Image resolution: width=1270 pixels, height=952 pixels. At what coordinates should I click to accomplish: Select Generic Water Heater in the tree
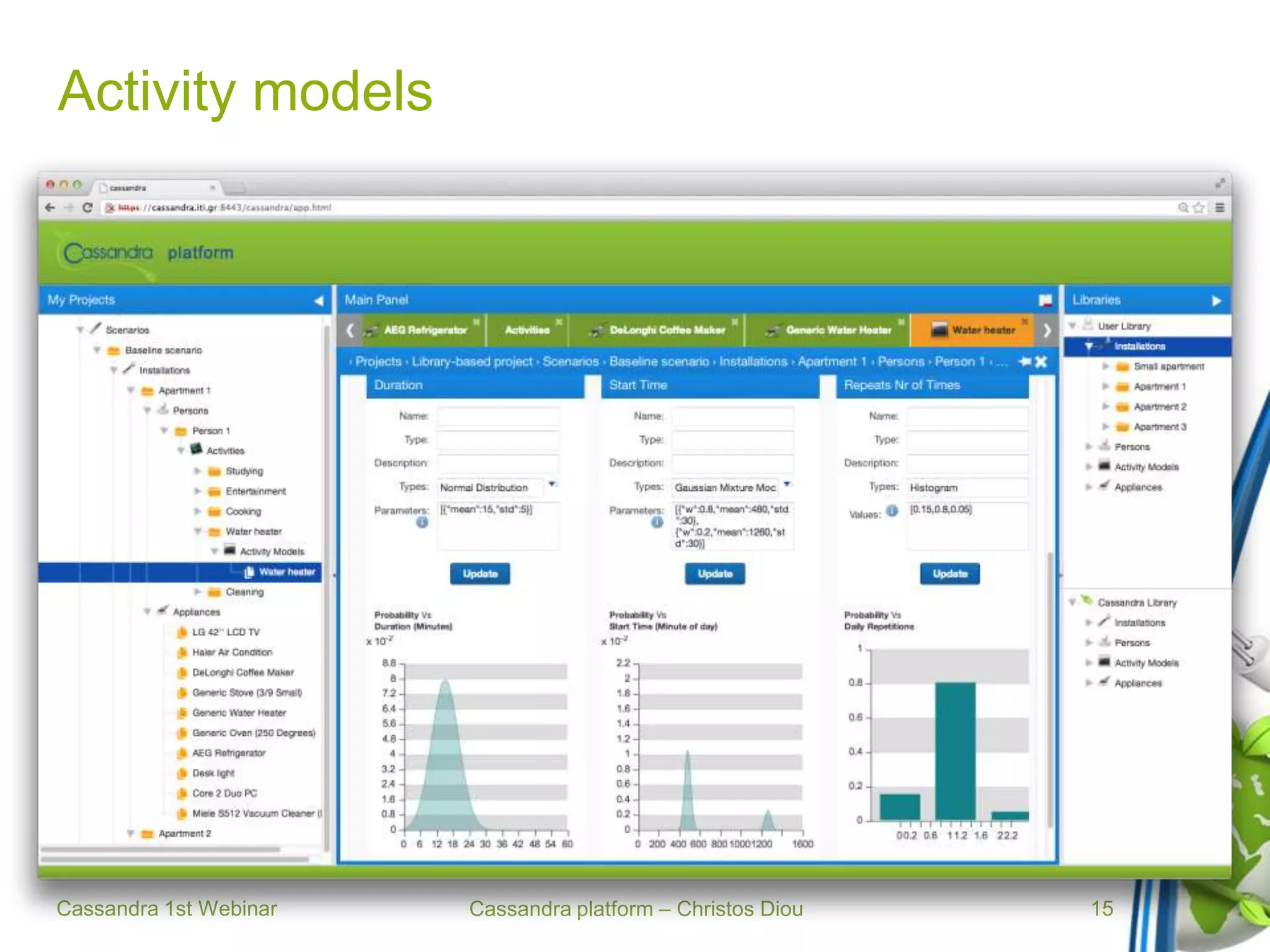click(239, 713)
